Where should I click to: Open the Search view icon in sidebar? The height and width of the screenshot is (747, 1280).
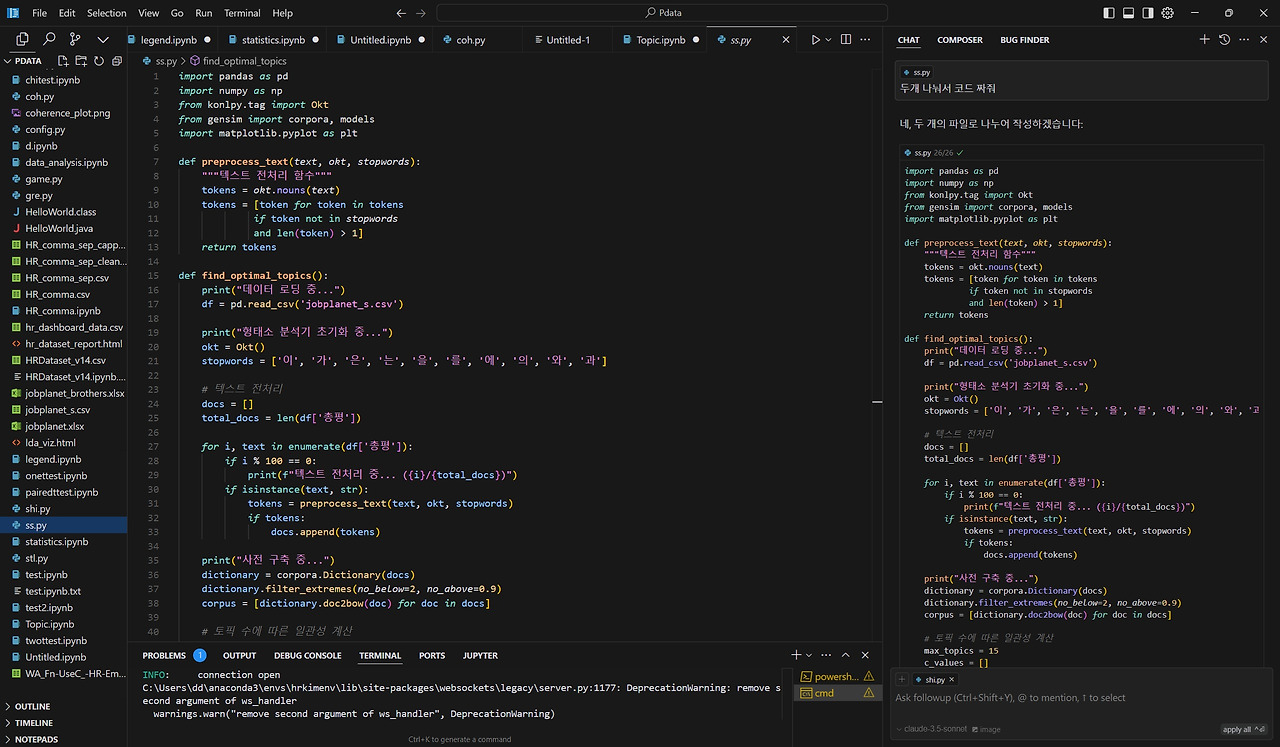(49, 39)
